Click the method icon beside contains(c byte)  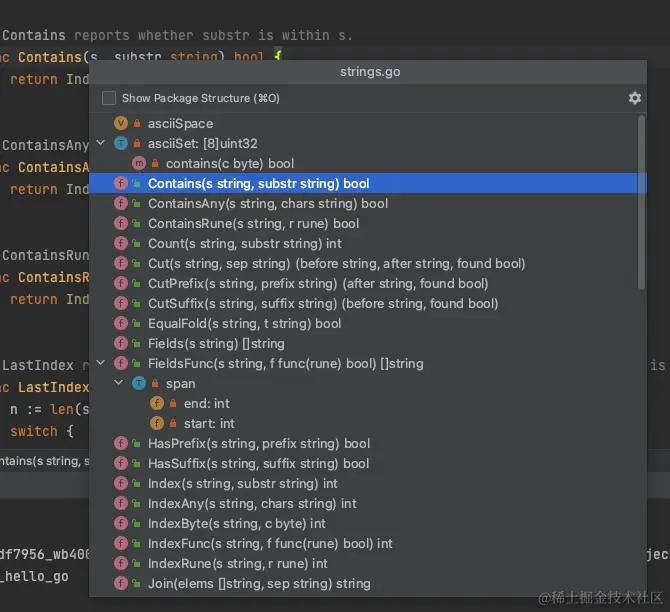tap(139, 163)
